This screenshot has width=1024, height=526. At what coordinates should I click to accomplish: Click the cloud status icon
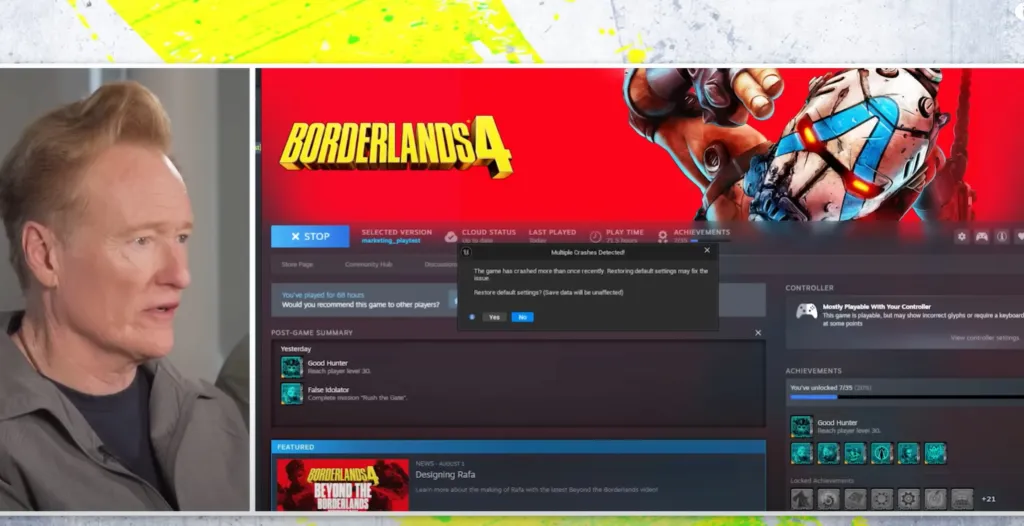(x=451, y=237)
